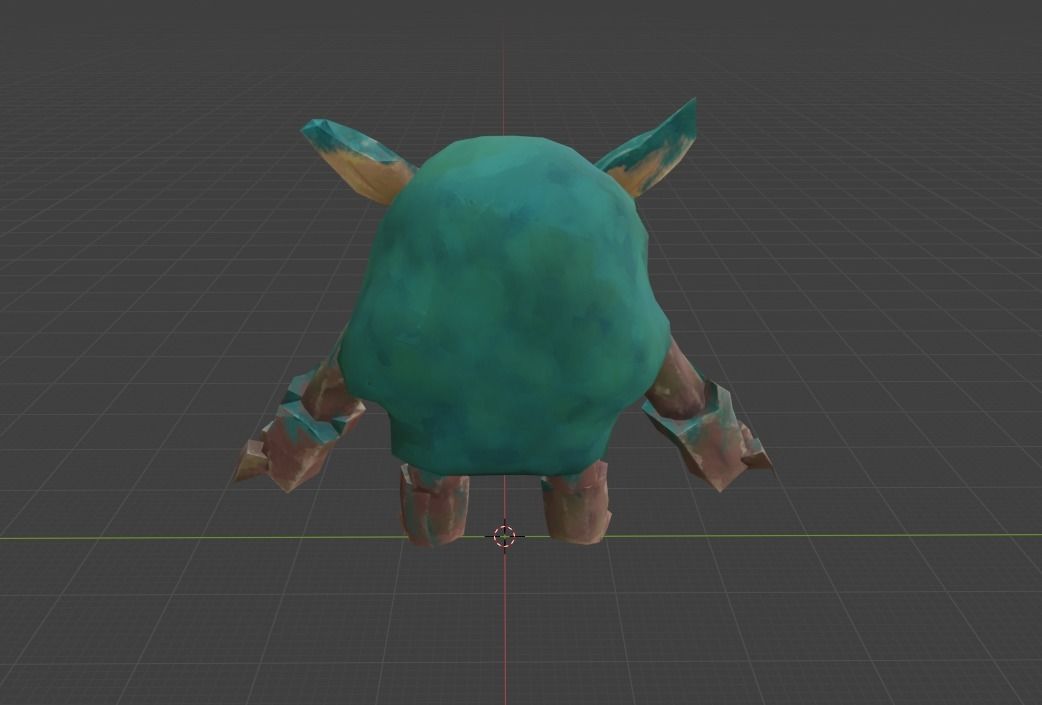Click the 3D cursor at the origin
This screenshot has height=705, width=1042.
504,536
